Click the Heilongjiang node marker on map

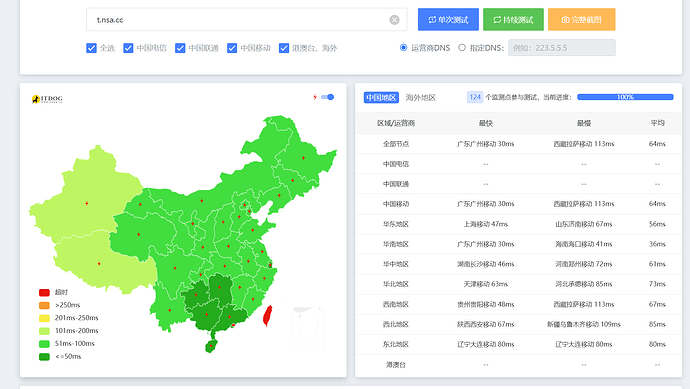[x=304, y=158]
